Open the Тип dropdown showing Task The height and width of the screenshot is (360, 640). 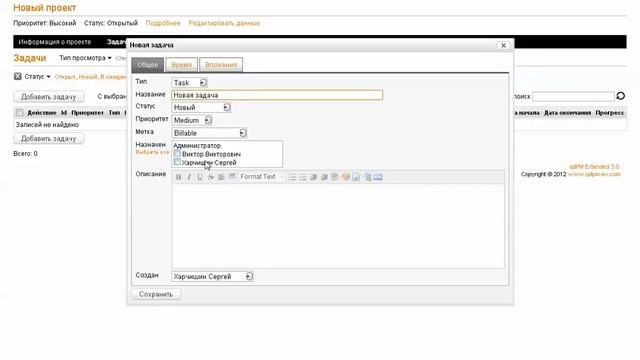189,83
